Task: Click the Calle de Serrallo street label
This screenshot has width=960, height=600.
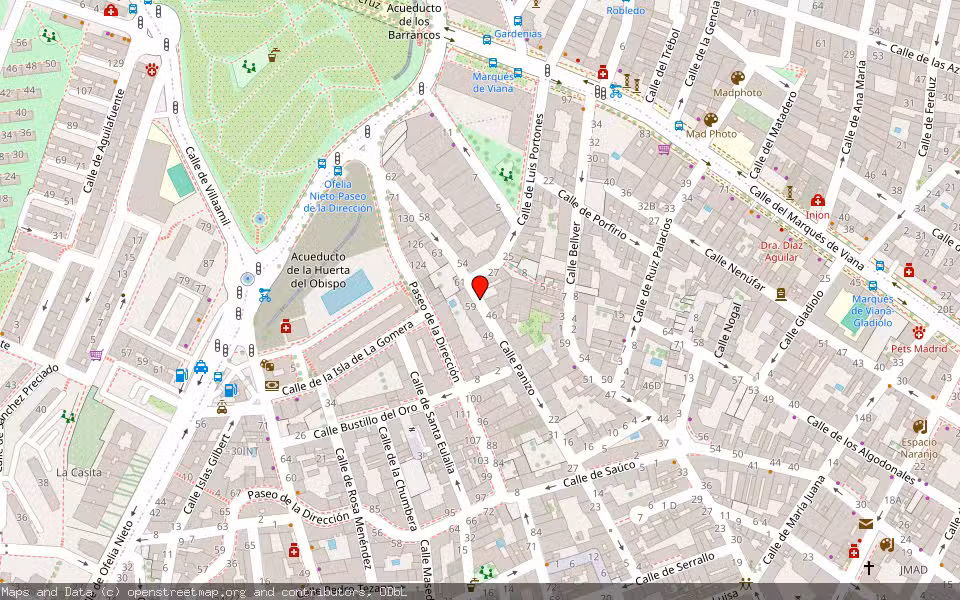Action: [x=675, y=569]
